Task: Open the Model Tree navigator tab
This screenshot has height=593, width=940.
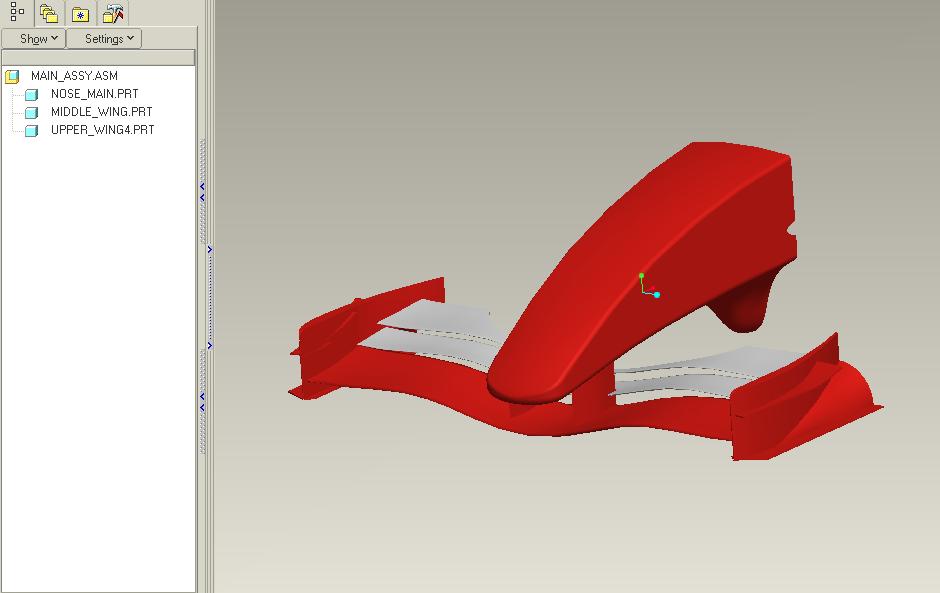Action: click(17, 12)
